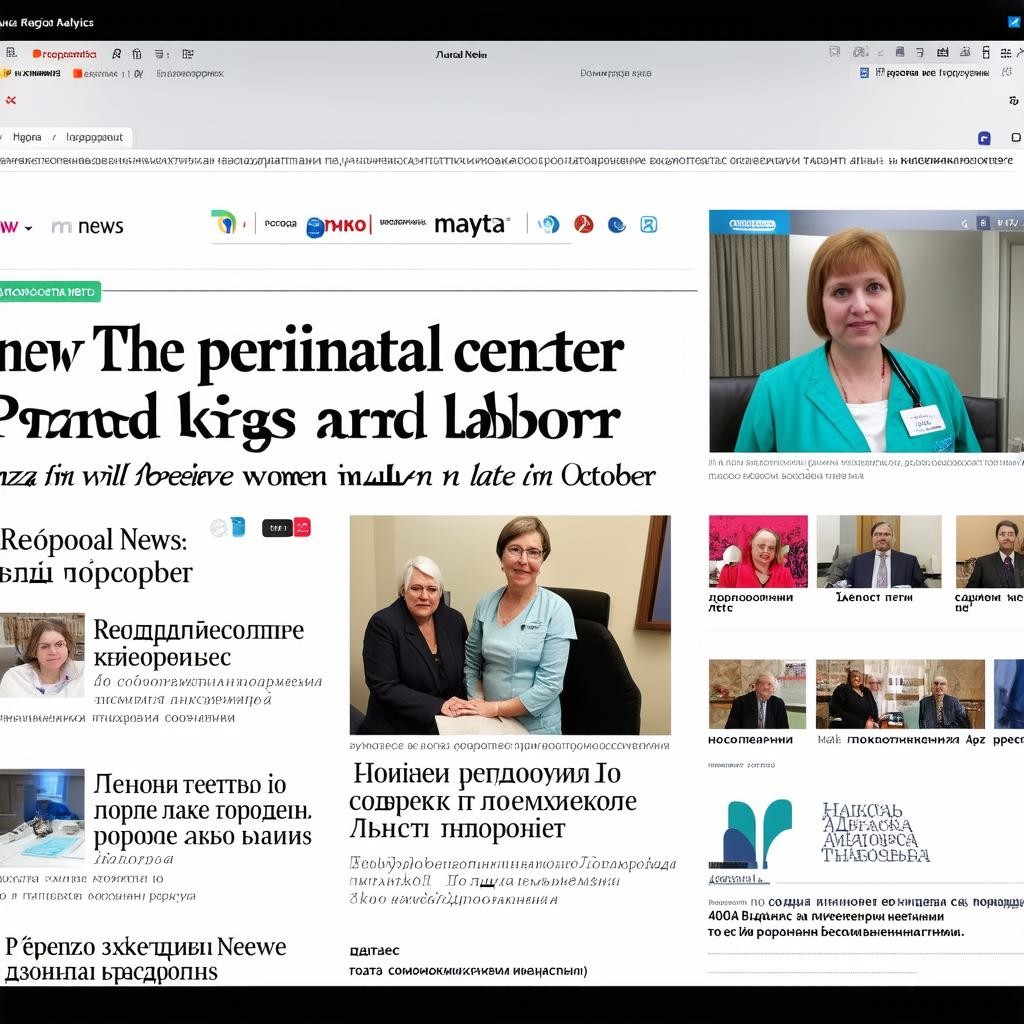Toggle the black pill switch near Regional News
This screenshot has height=1024, width=1024.
277,527
